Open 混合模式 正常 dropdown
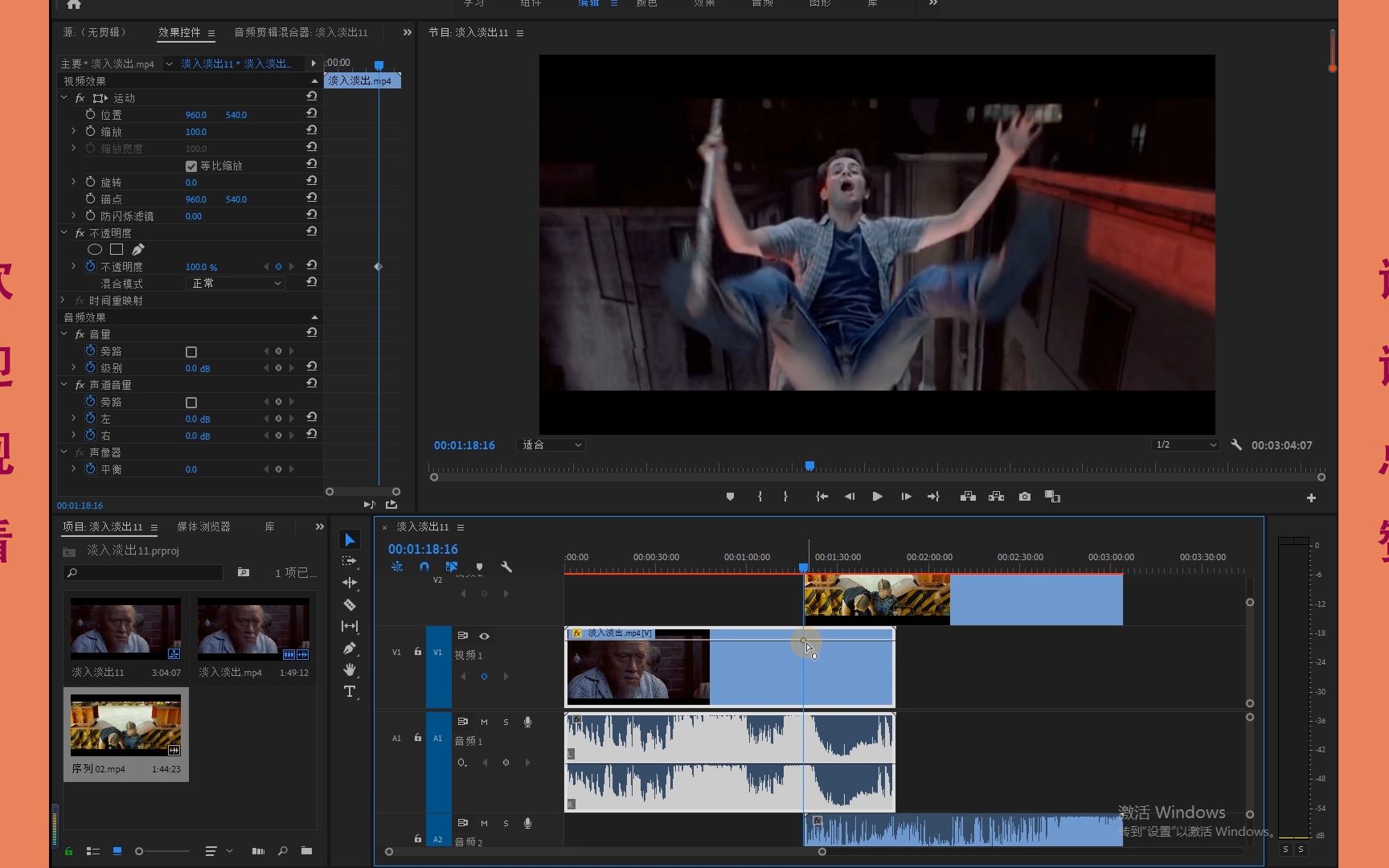The height and width of the screenshot is (868, 1389). point(235,283)
